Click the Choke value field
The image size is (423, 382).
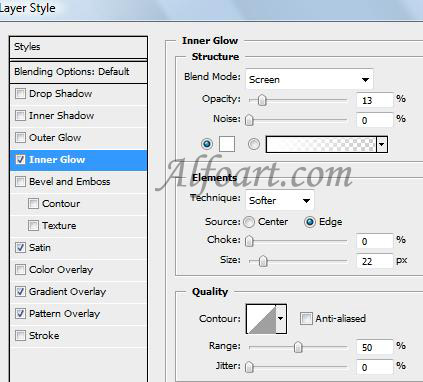click(375, 241)
